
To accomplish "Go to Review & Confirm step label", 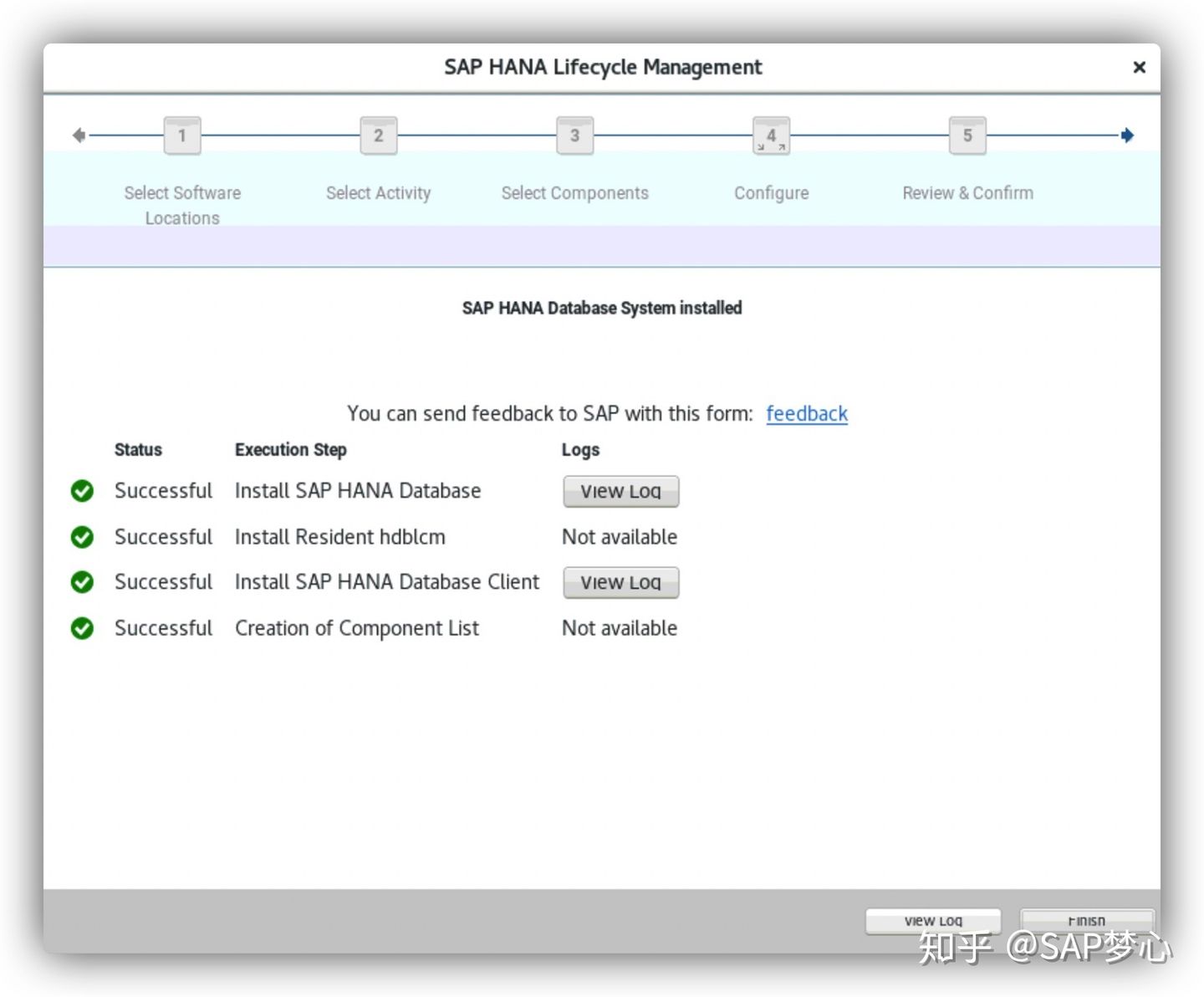I will pyautogui.click(x=968, y=193).
